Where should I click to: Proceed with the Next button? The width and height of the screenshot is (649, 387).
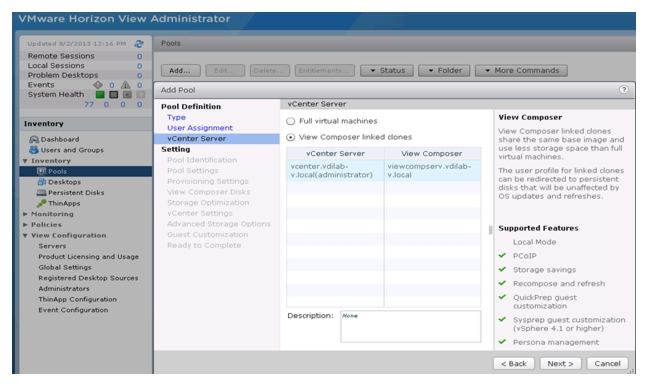coord(560,363)
